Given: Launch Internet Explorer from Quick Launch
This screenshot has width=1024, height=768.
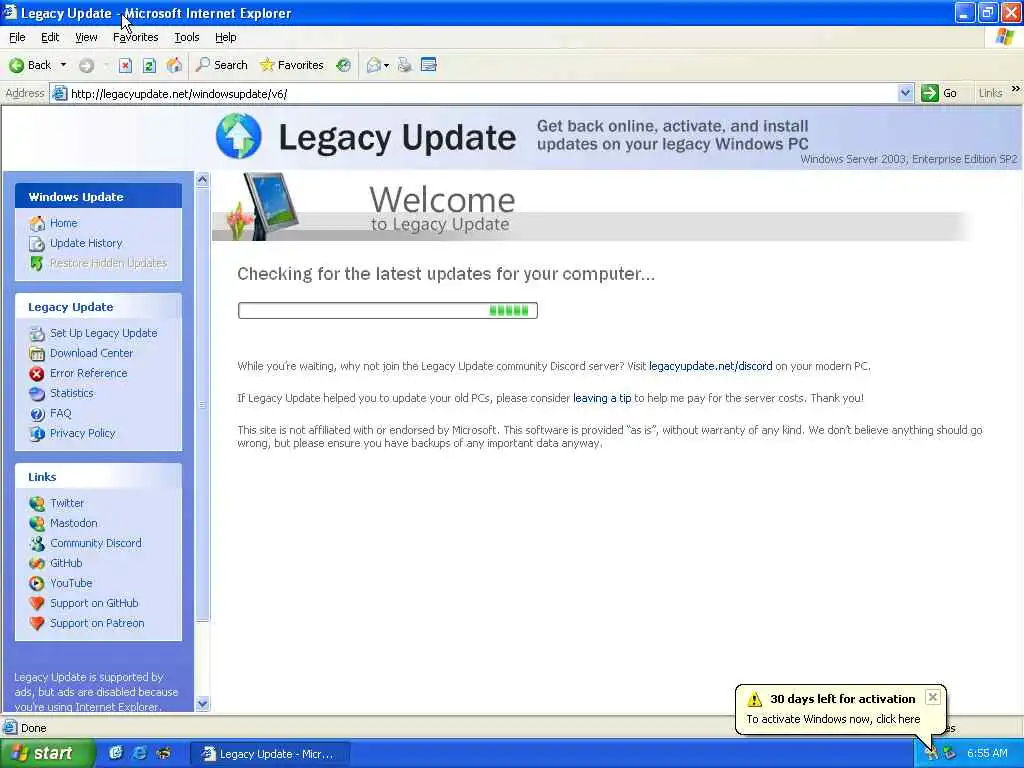Looking at the screenshot, I should [139, 754].
